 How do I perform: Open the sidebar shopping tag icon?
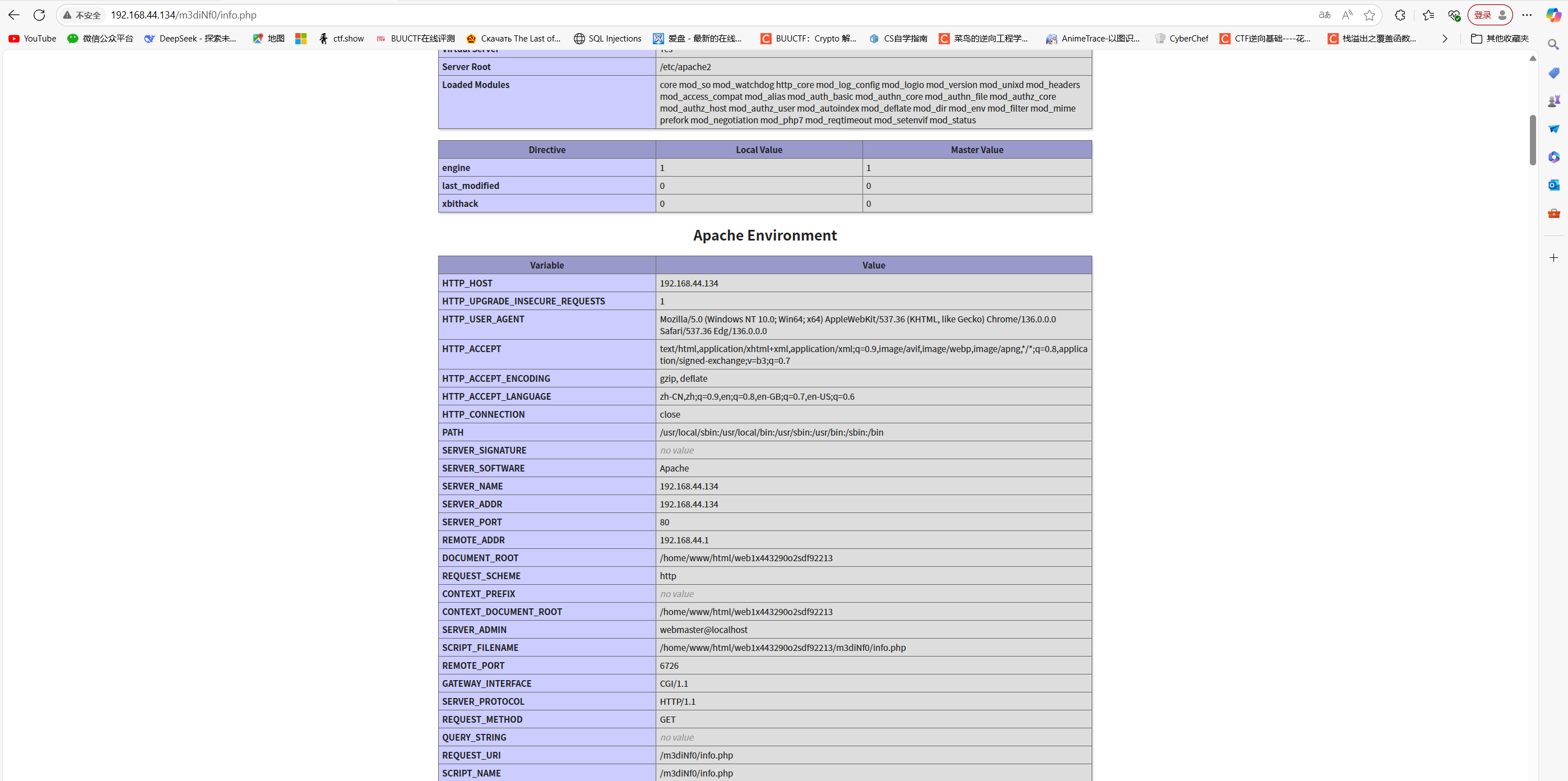coord(1553,72)
